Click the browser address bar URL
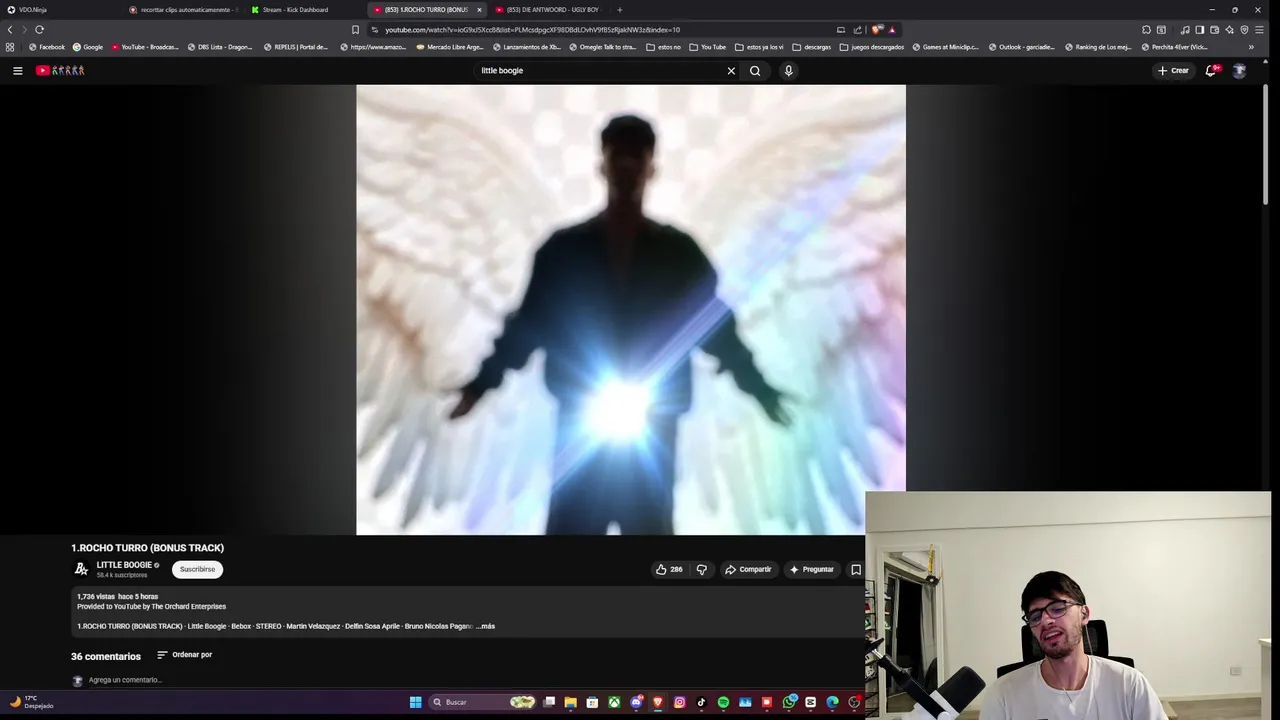This screenshot has width=1280, height=720. point(532,30)
